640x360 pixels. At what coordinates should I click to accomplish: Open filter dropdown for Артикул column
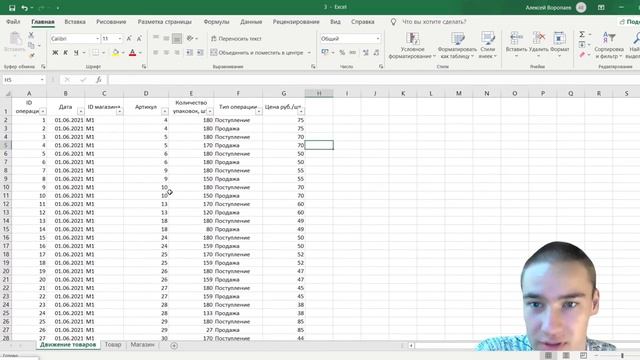click(164, 111)
